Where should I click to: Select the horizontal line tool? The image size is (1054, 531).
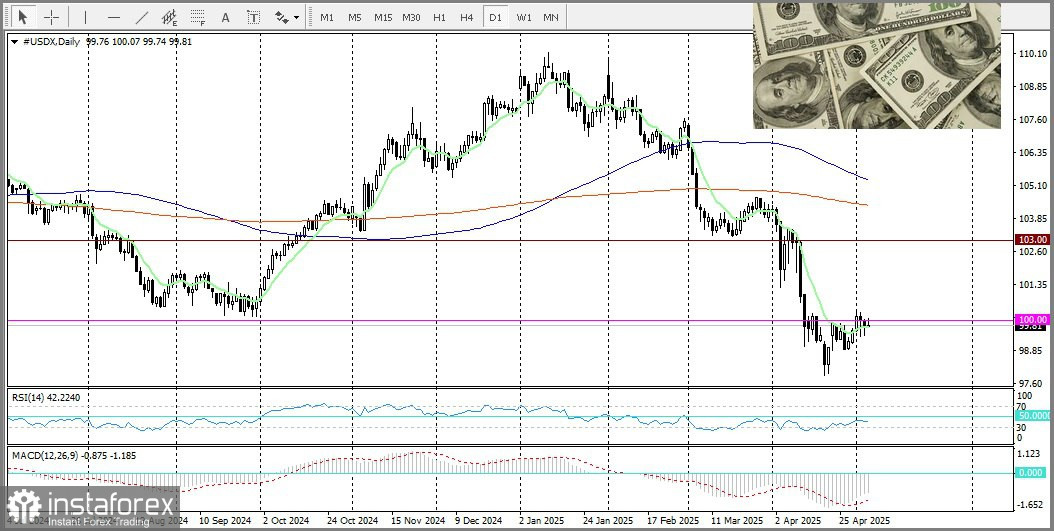[114, 17]
